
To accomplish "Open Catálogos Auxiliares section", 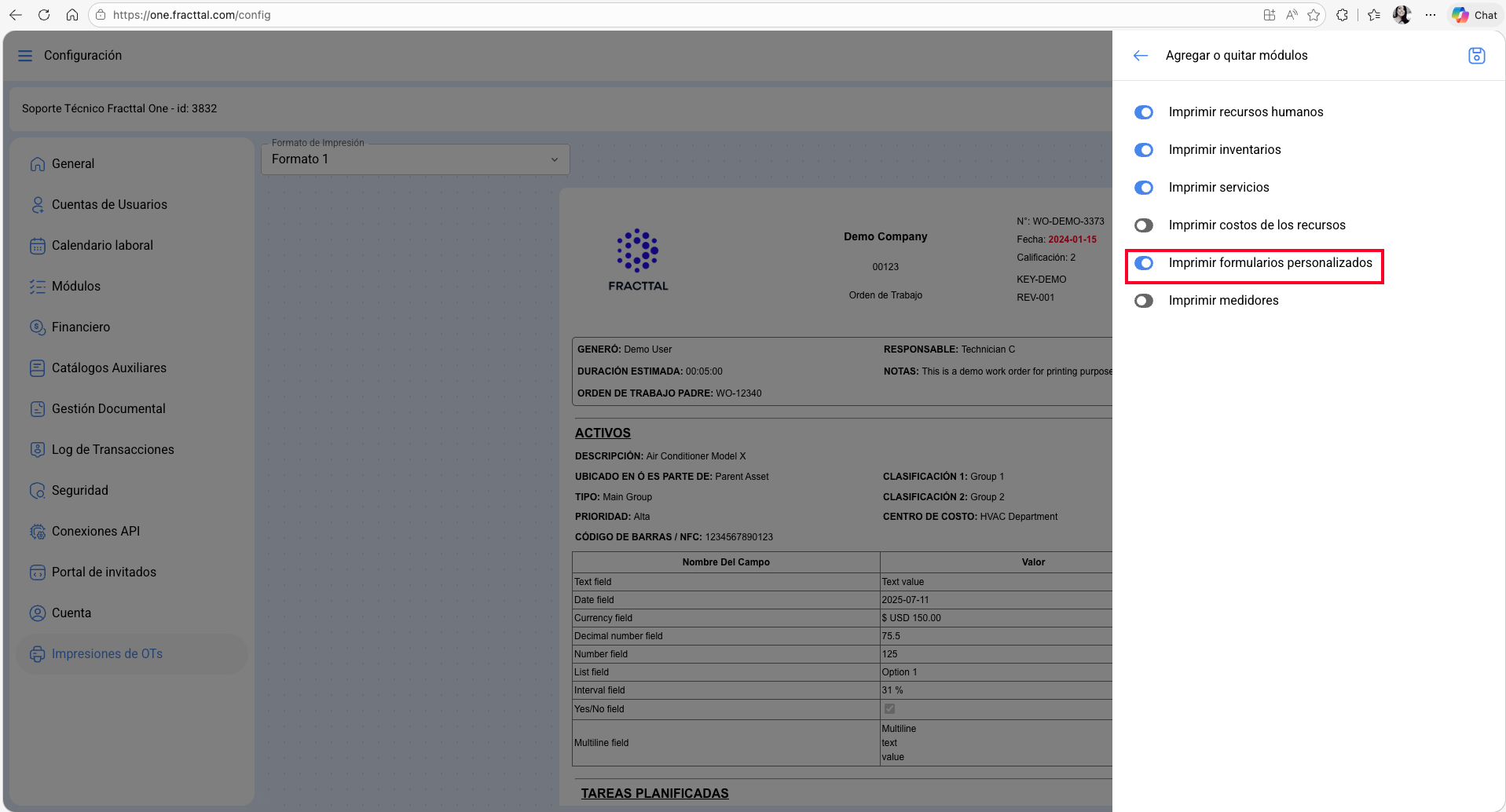I will pyautogui.click(x=132, y=368).
